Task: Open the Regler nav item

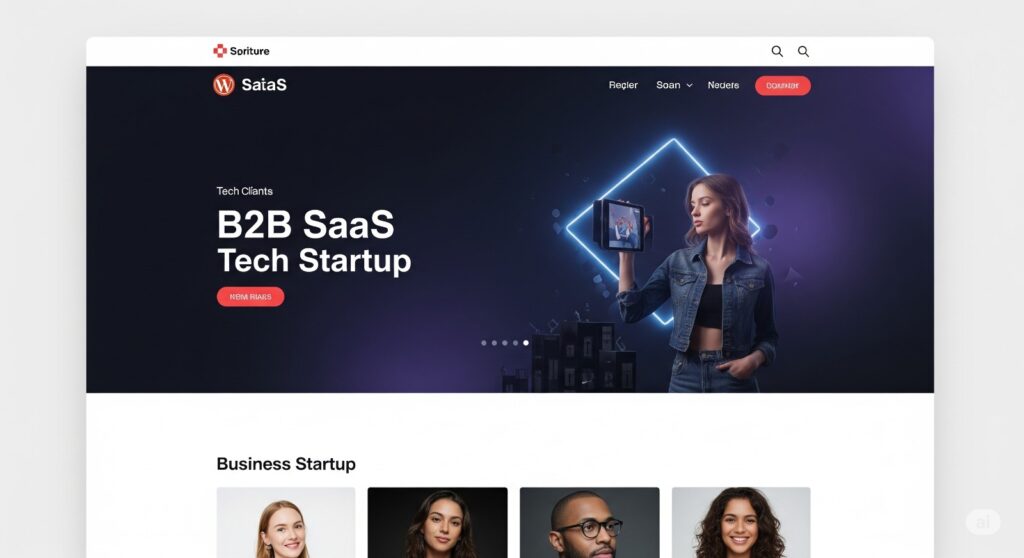Action: 623,85
